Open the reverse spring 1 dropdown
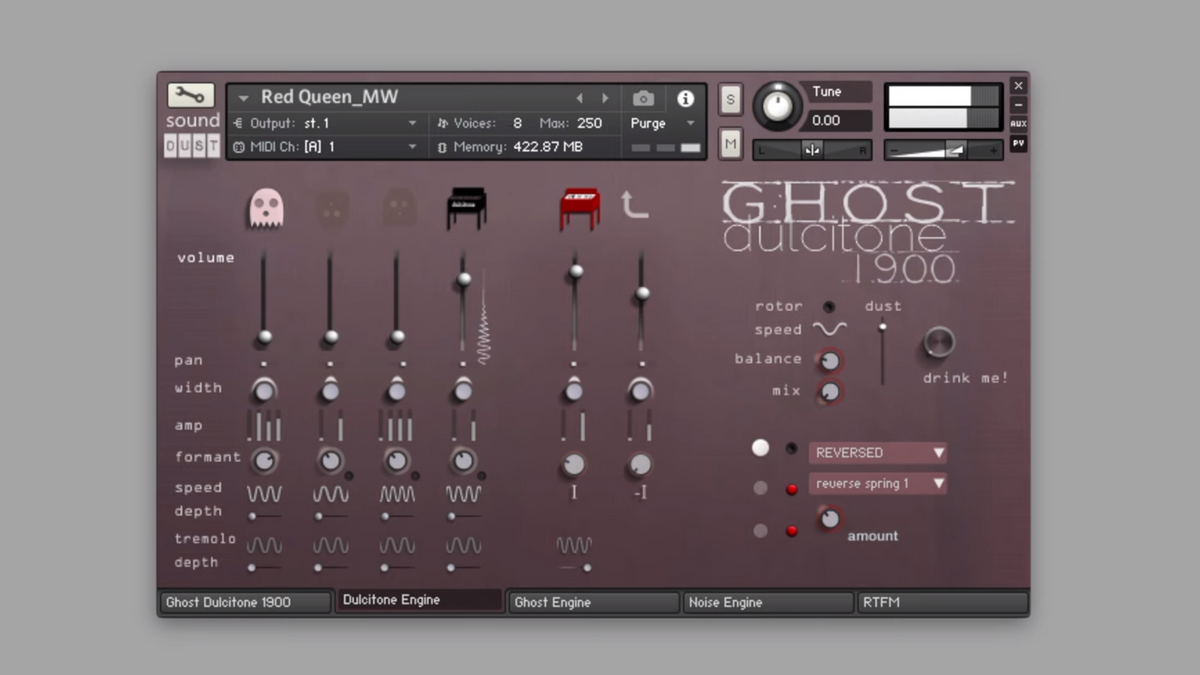 pos(878,484)
